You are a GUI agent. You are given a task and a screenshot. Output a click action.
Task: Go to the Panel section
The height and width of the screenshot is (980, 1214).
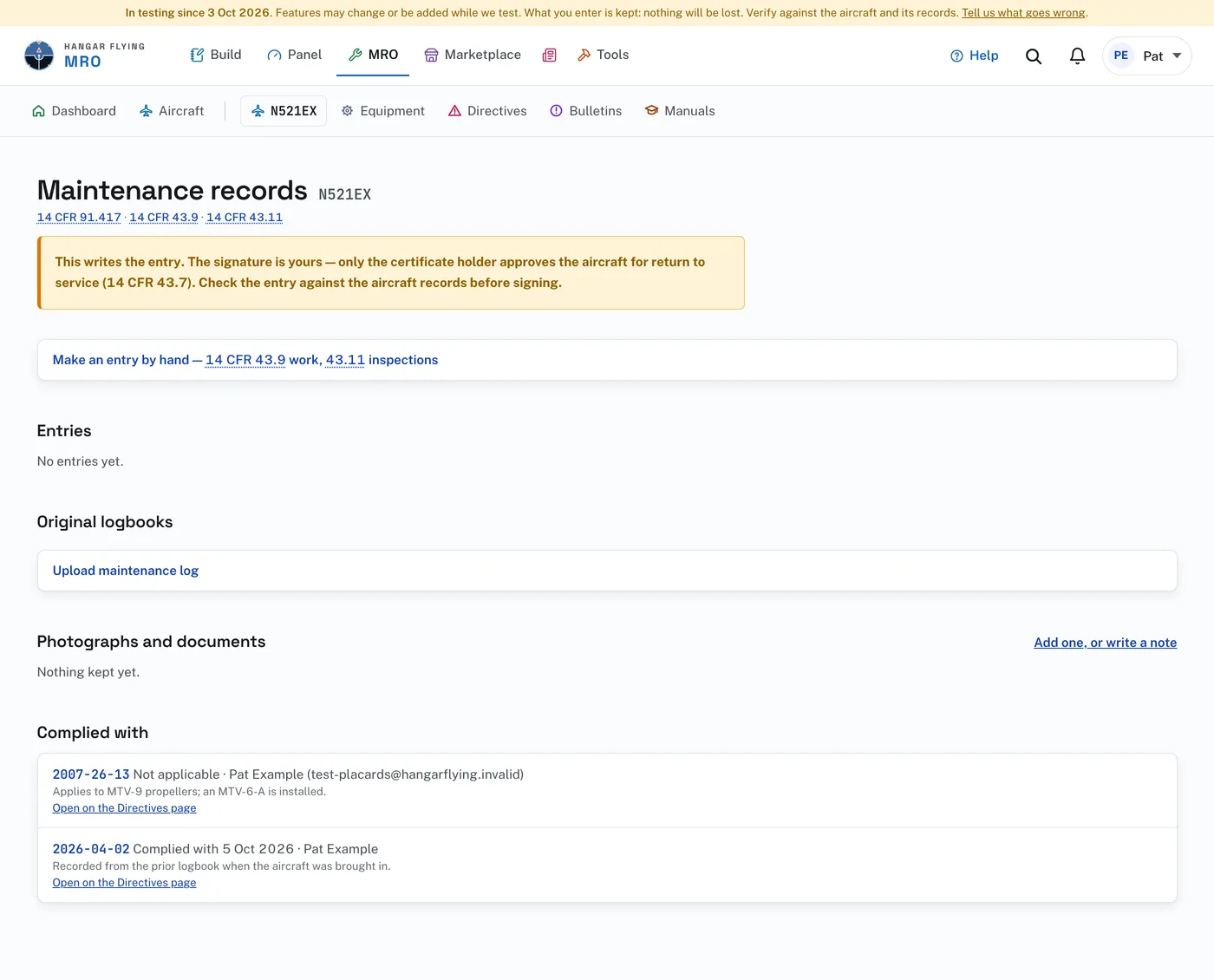tap(295, 55)
